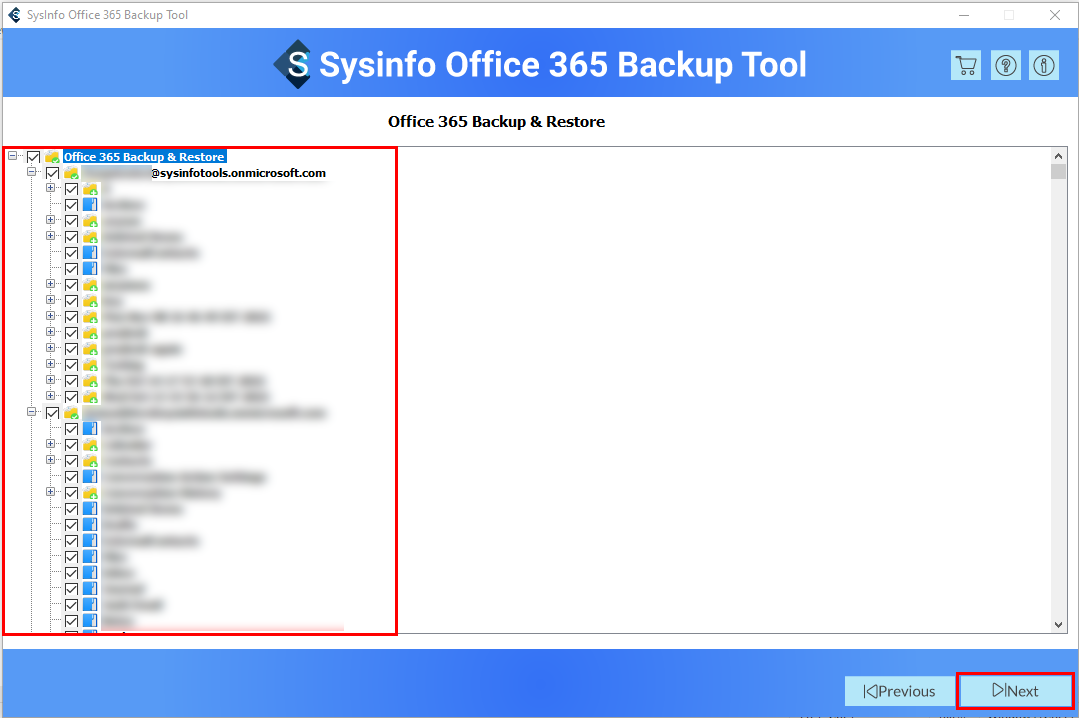Collapse the sysinfotools.onmicrosoft.com account node
Viewport: 1079px width, 718px height.
(32, 172)
